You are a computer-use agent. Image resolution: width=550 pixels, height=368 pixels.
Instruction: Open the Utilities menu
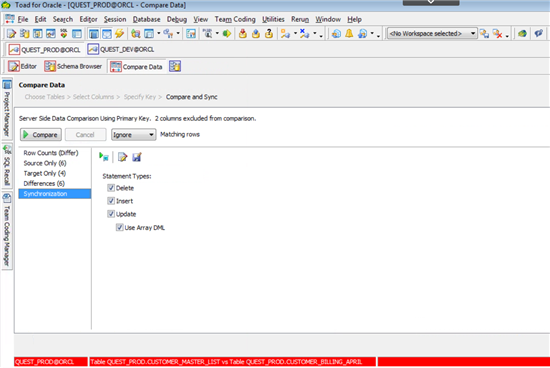click(x=273, y=19)
